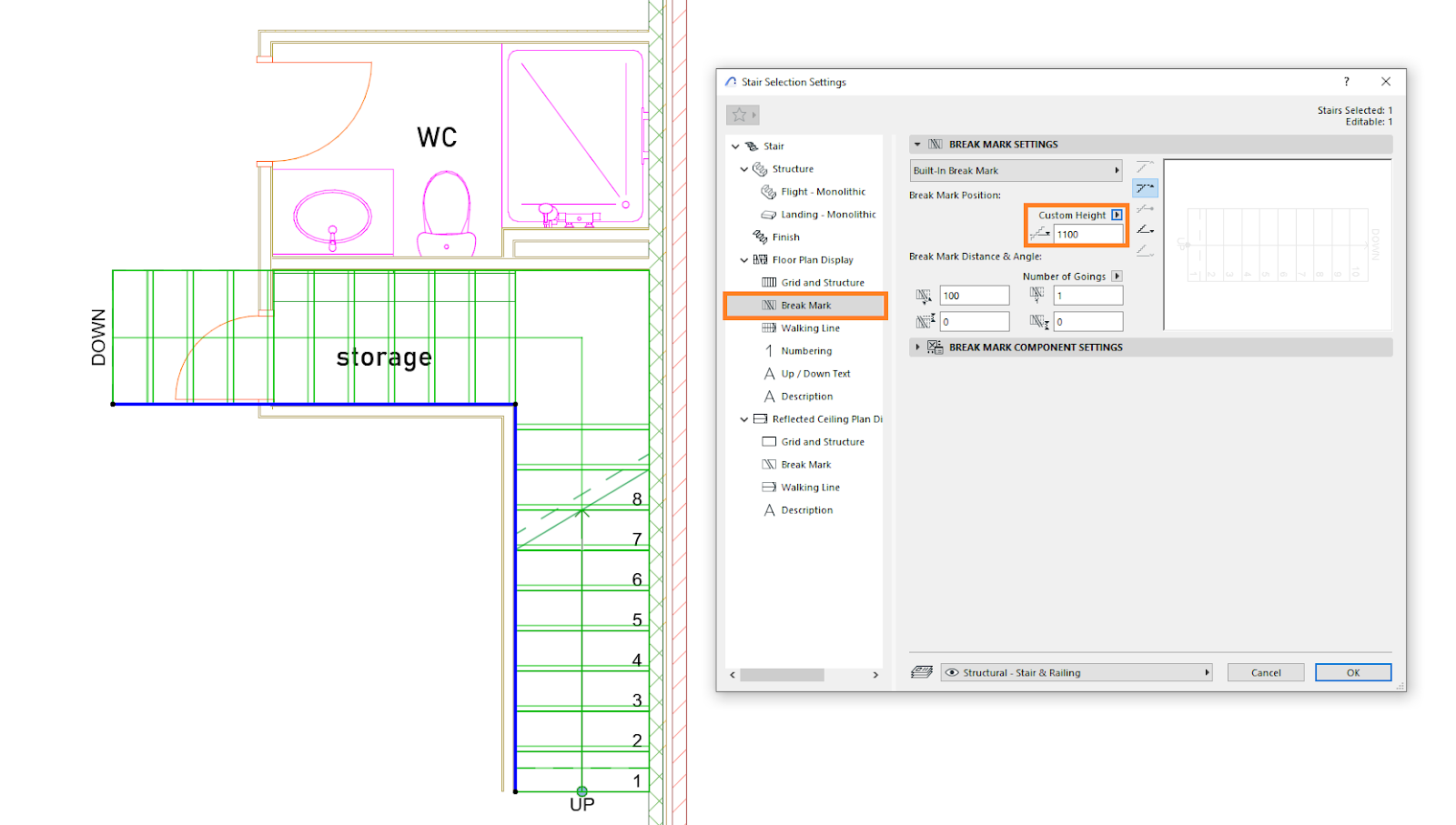This screenshot has height=825, width=1456.
Task: Click the layer icon beside Structural dropdown
Action: 922,672
